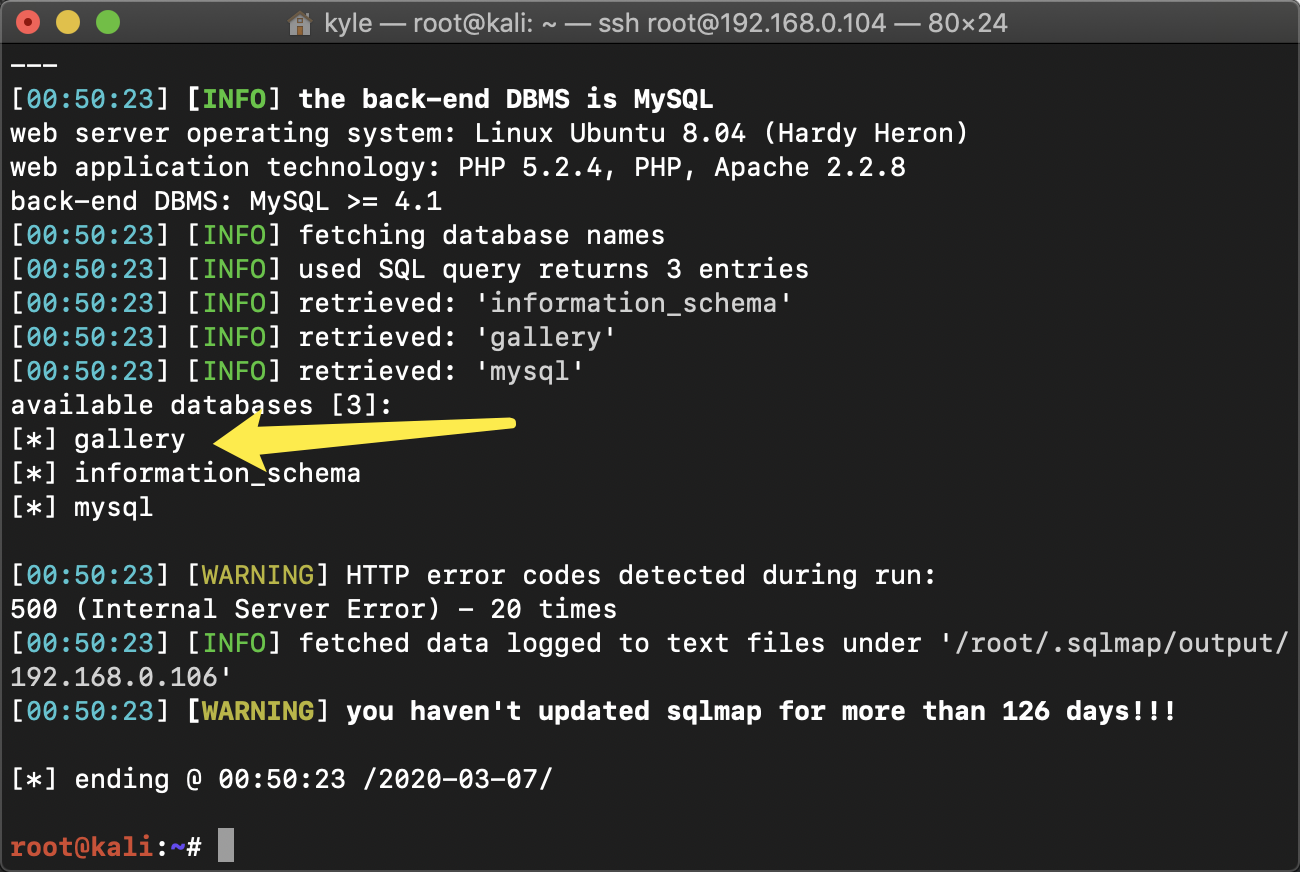Image resolution: width=1300 pixels, height=872 pixels.
Task: Click the 'Linux Ubuntu 8.04 (Hardy Heron)' text
Action: 721,133
